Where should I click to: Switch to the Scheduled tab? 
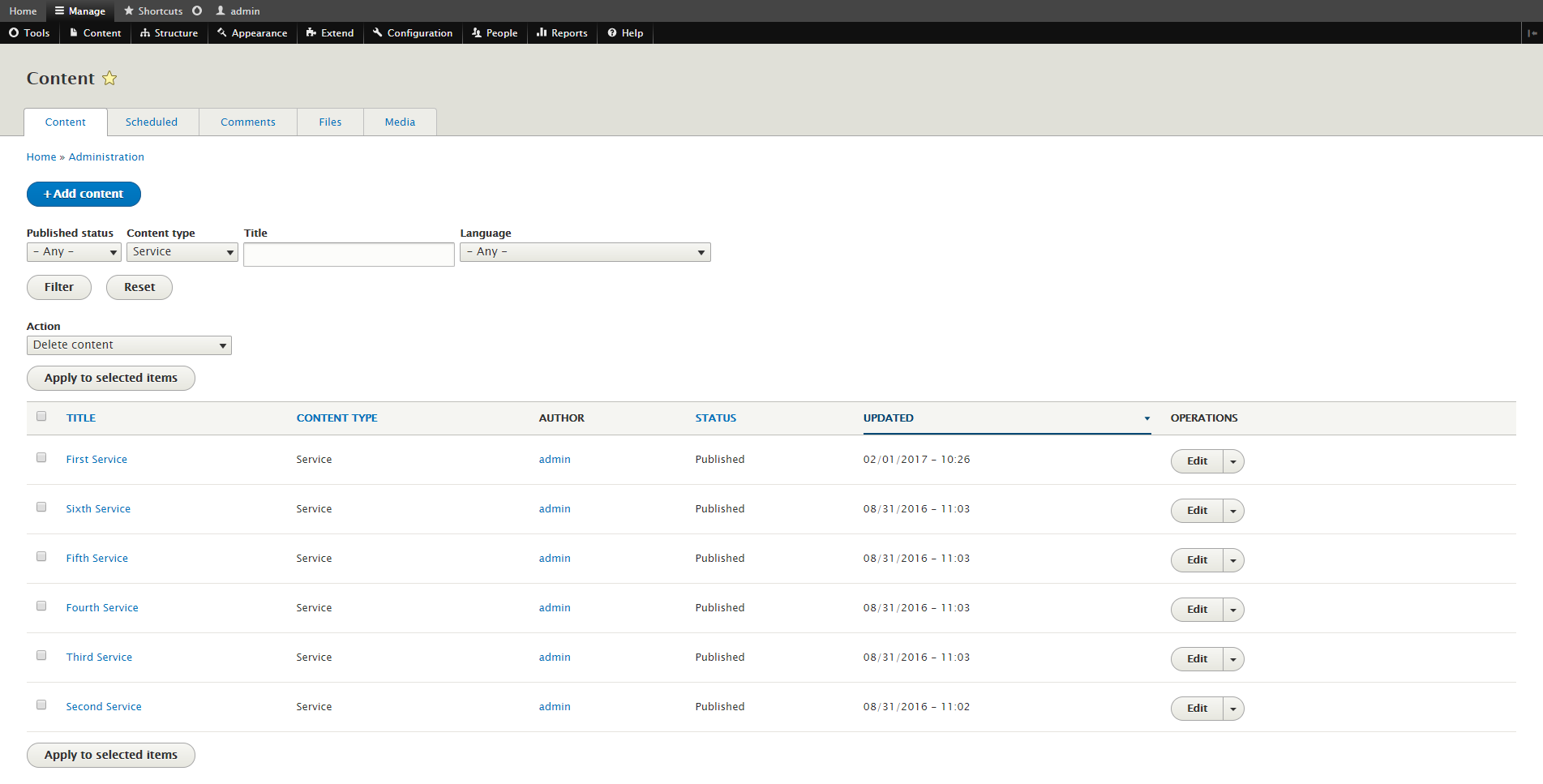[x=152, y=122]
